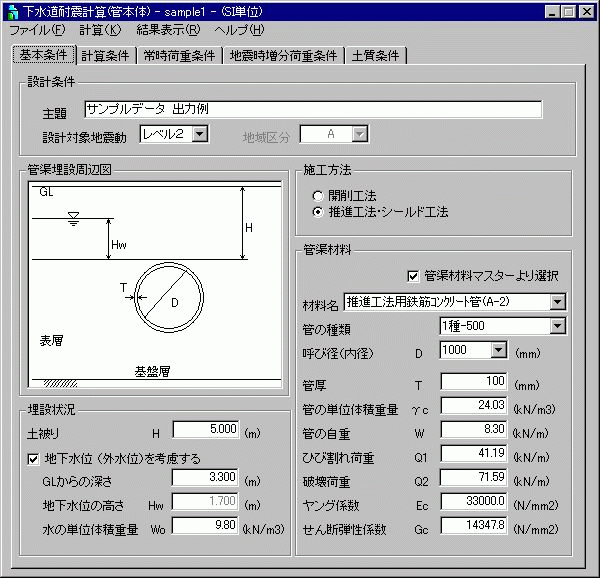This screenshot has width=600, height=578.
Task: Open the 結果表示(R) menu
Action: (168, 30)
